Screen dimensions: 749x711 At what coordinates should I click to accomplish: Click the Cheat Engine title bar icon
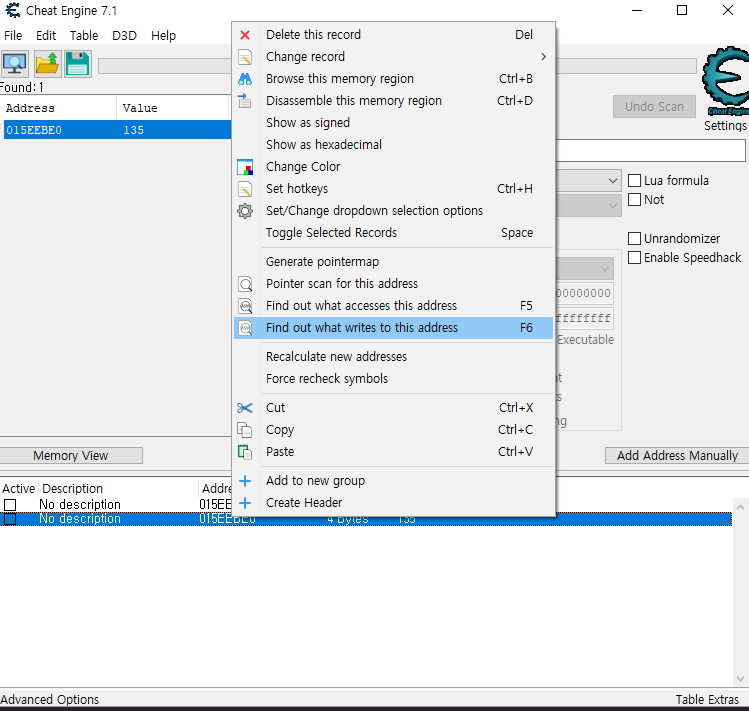click(12, 10)
